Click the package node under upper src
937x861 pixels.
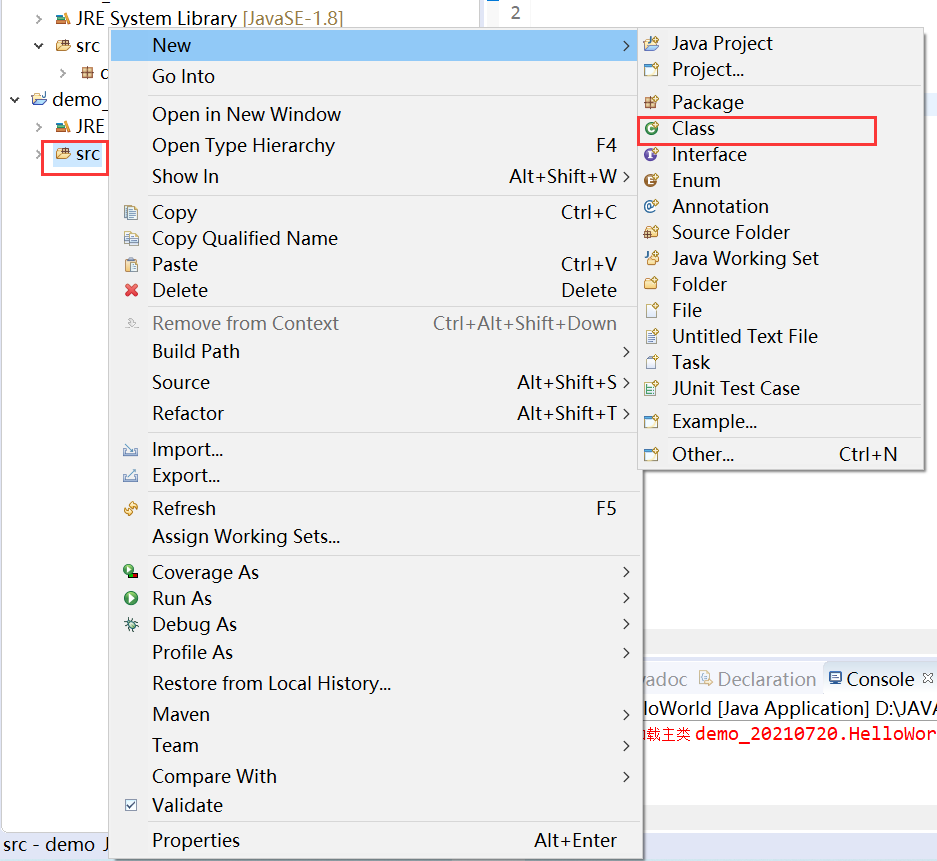coord(87,73)
